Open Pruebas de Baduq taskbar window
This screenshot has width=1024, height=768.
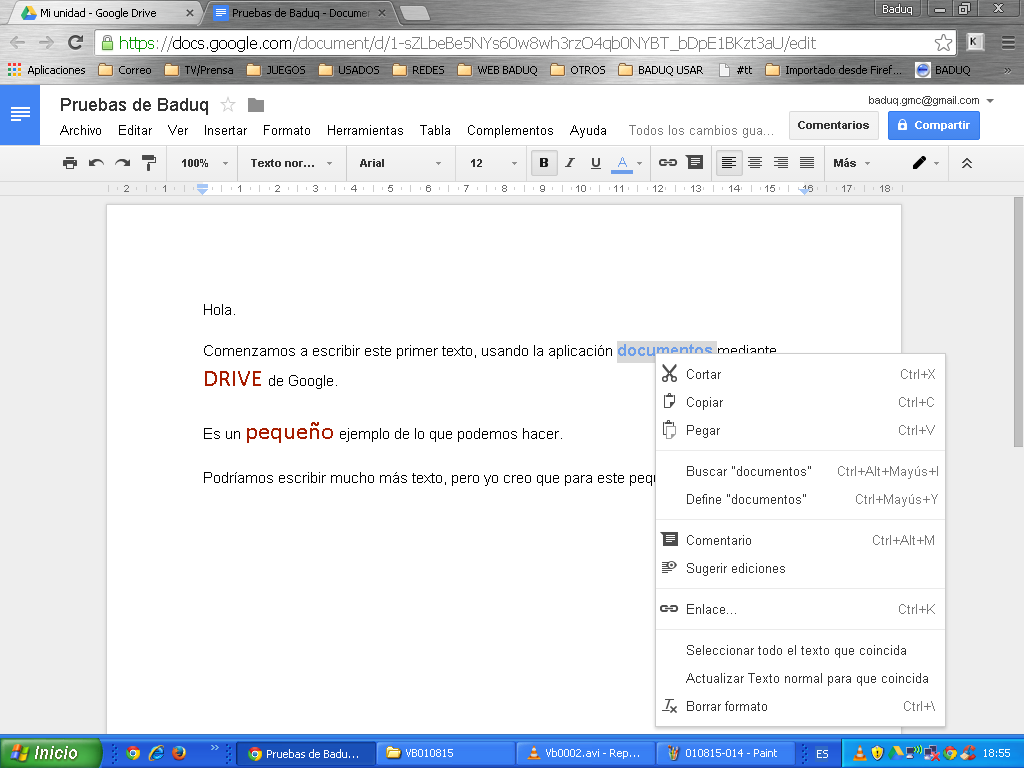point(305,754)
